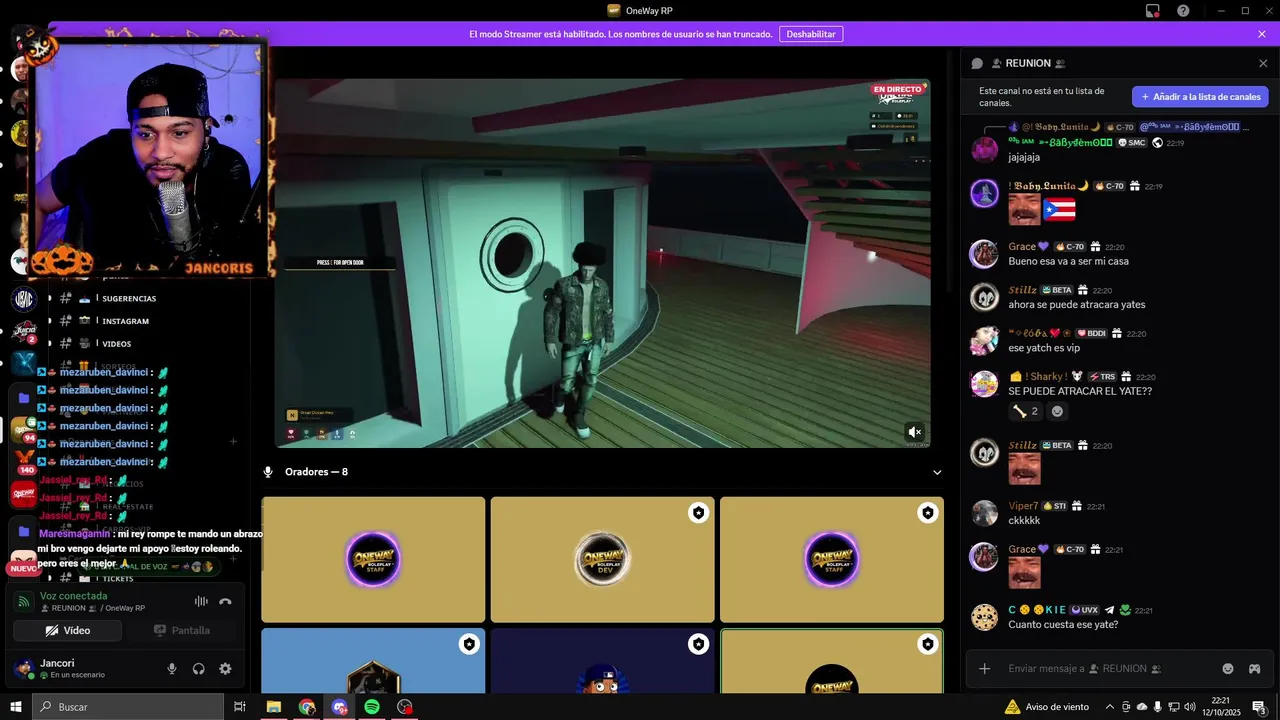Mute the microphone in user panel
The width and height of the screenshot is (1280, 720).
tap(172, 669)
